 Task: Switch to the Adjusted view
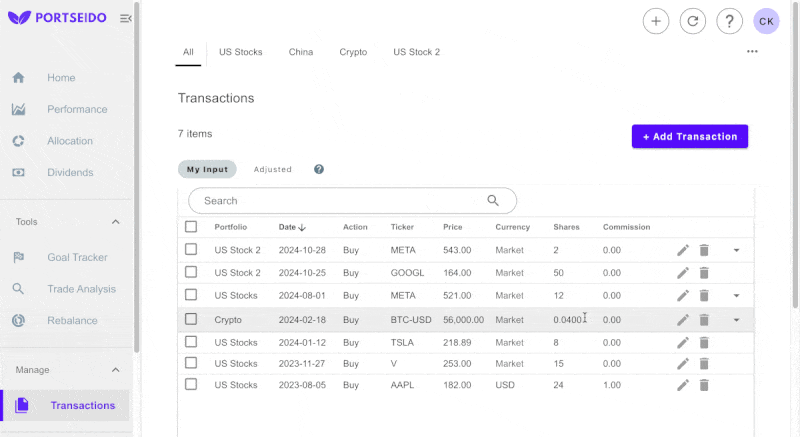click(x=272, y=170)
